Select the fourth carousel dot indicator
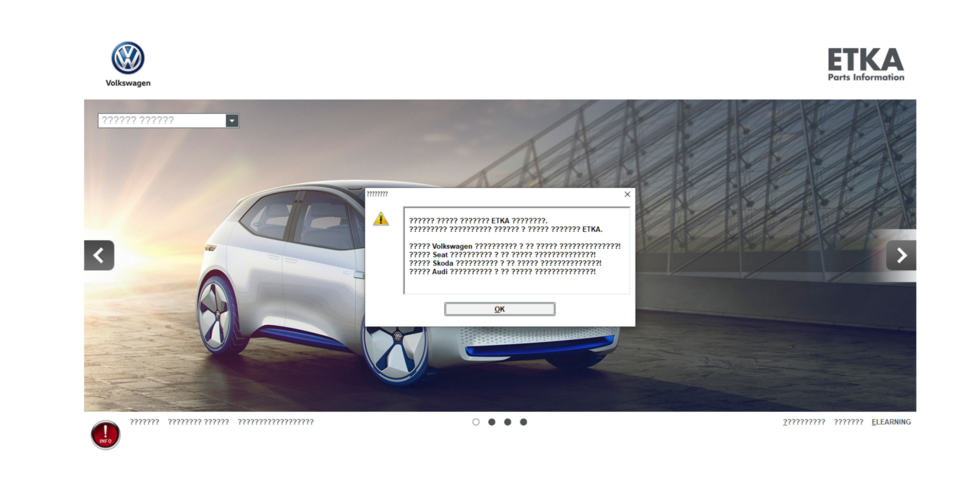 523,422
